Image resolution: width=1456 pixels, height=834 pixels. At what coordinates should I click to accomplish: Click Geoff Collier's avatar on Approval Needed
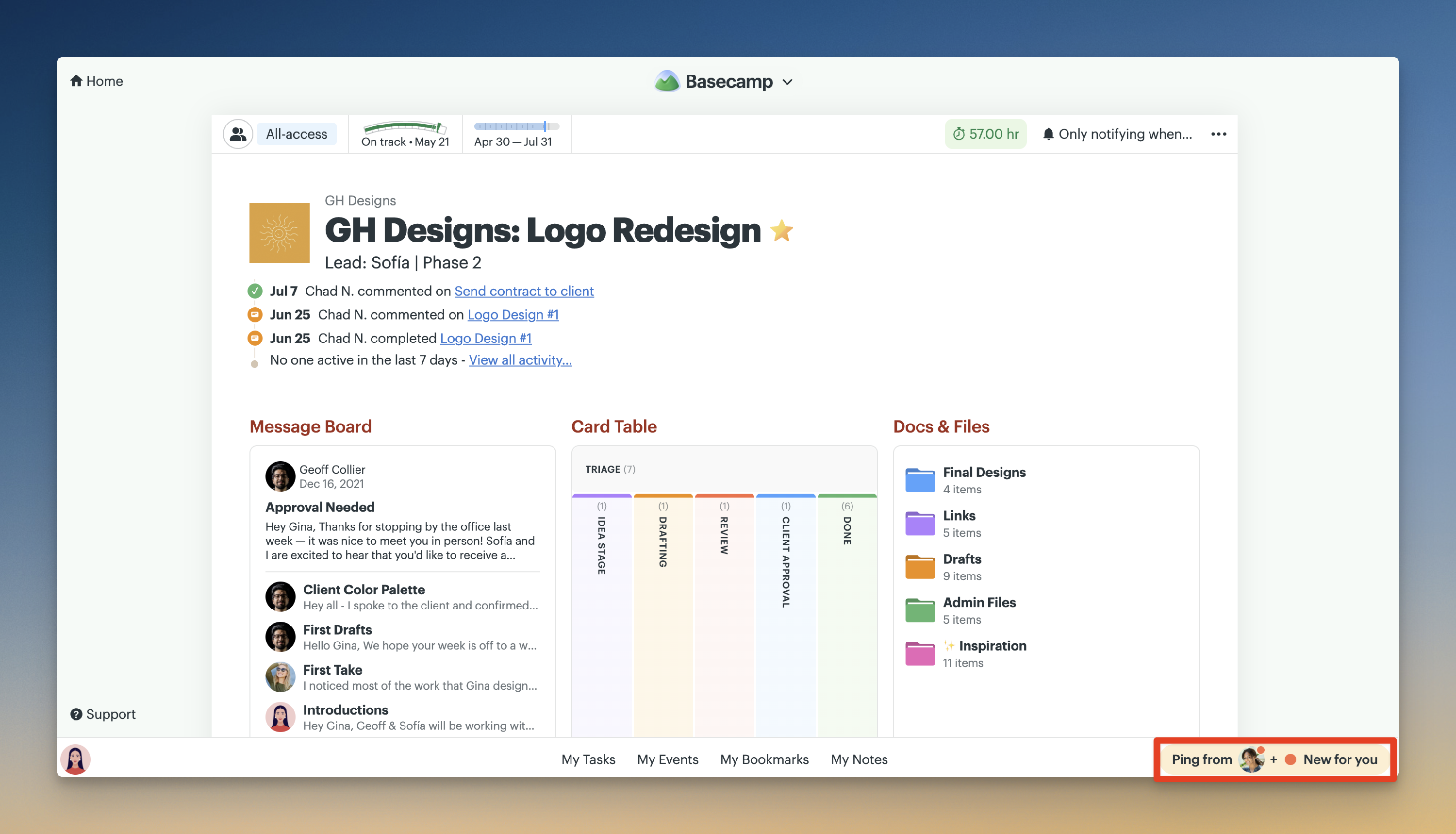coord(280,476)
